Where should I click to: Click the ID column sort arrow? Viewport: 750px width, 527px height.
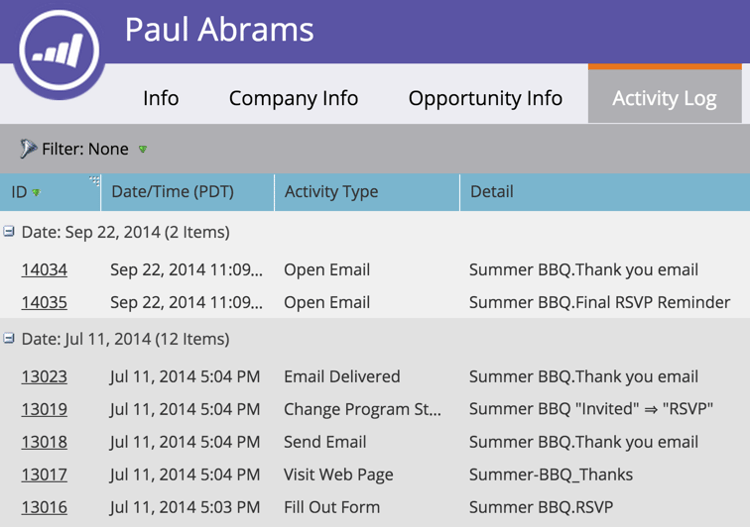(36, 193)
